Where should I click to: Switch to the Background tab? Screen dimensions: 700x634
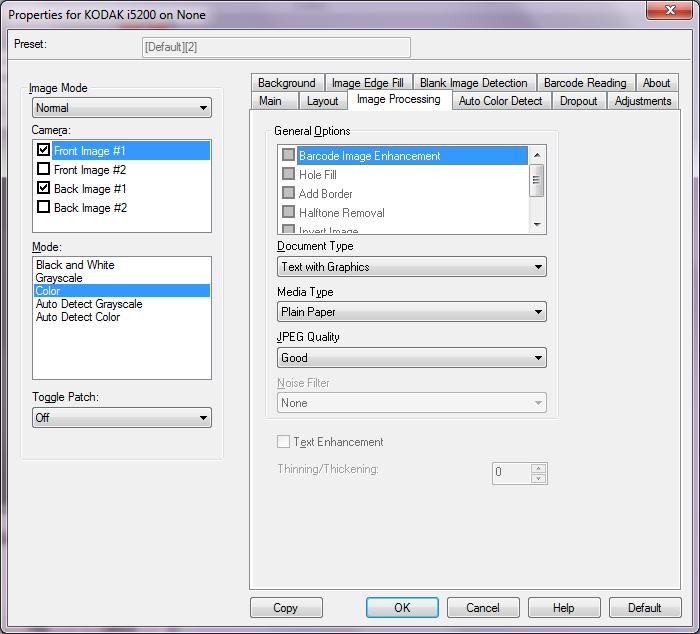[287, 83]
